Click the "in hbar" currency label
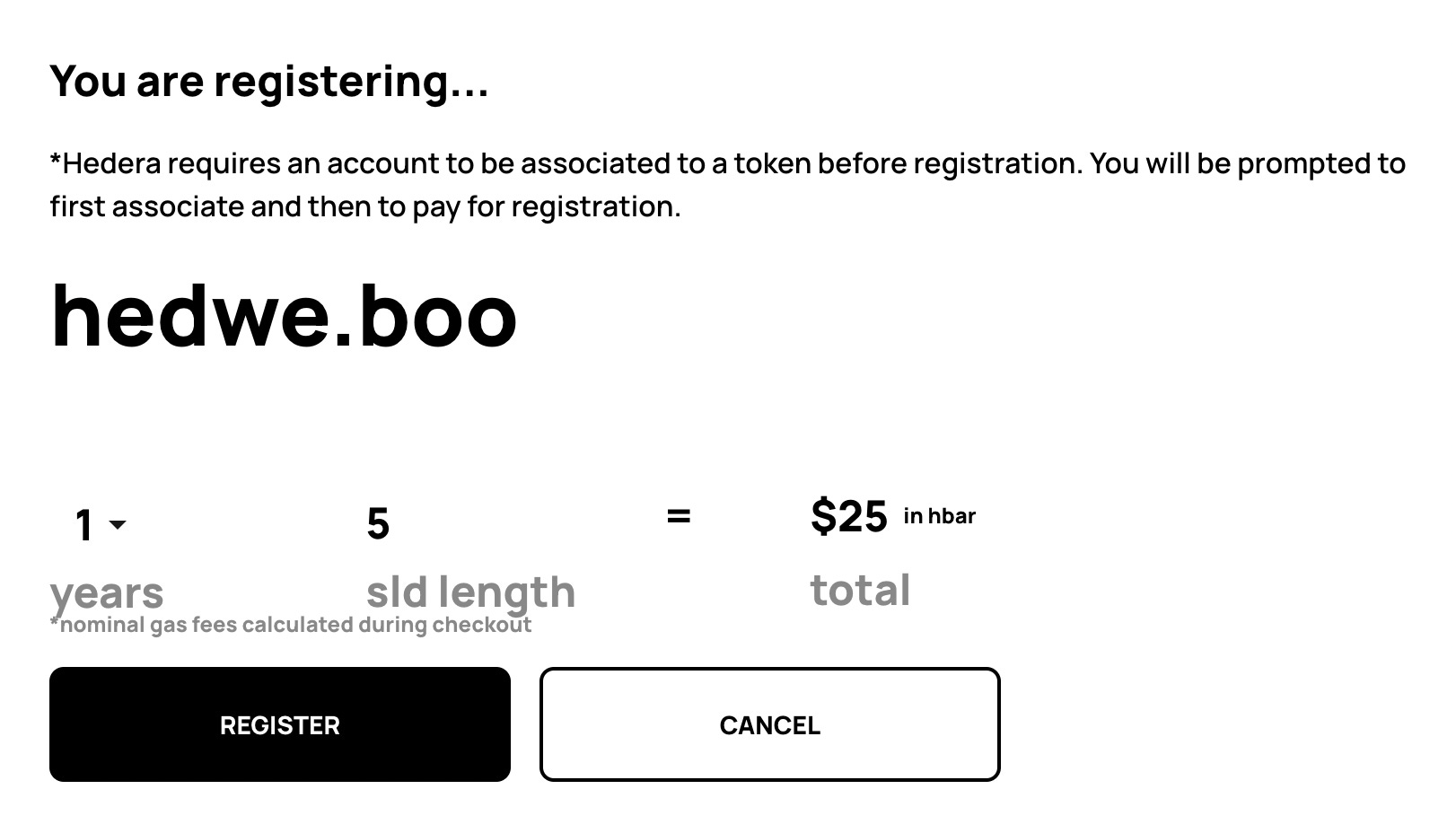Viewport: 1456px width, 833px height. click(939, 516)
